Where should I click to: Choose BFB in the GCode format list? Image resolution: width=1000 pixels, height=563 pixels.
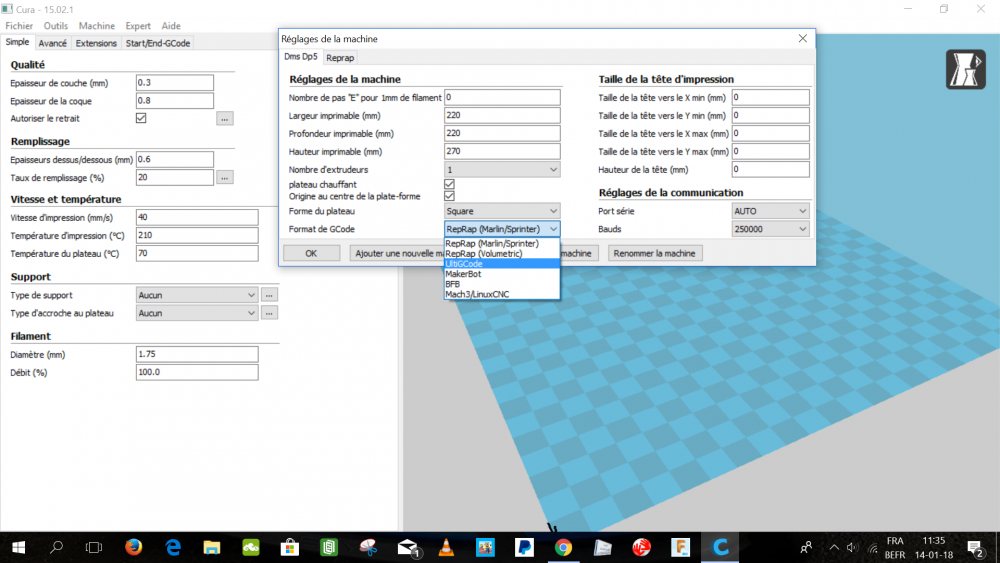click(502, 284)
